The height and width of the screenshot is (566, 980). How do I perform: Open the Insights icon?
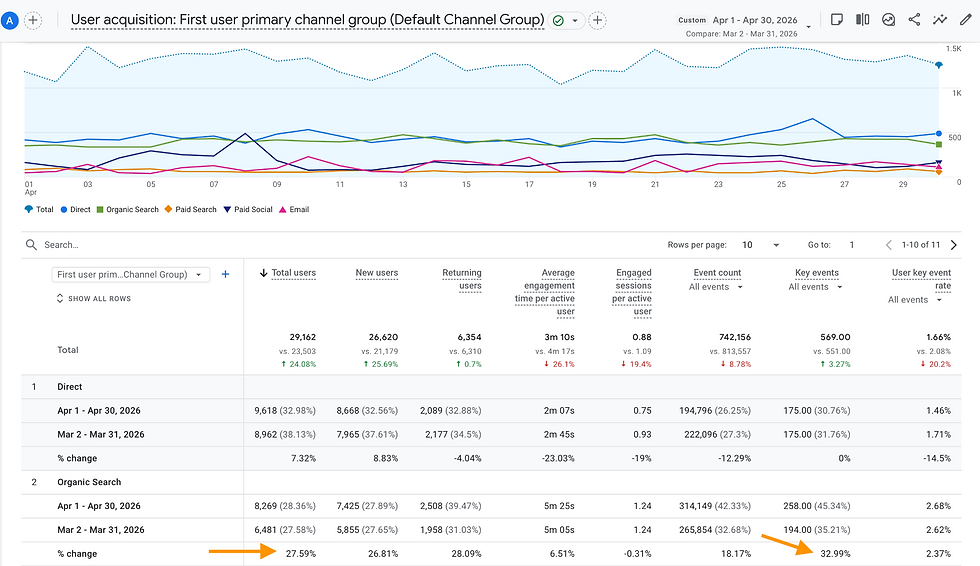pyautogui.click(x=888, y=20)
